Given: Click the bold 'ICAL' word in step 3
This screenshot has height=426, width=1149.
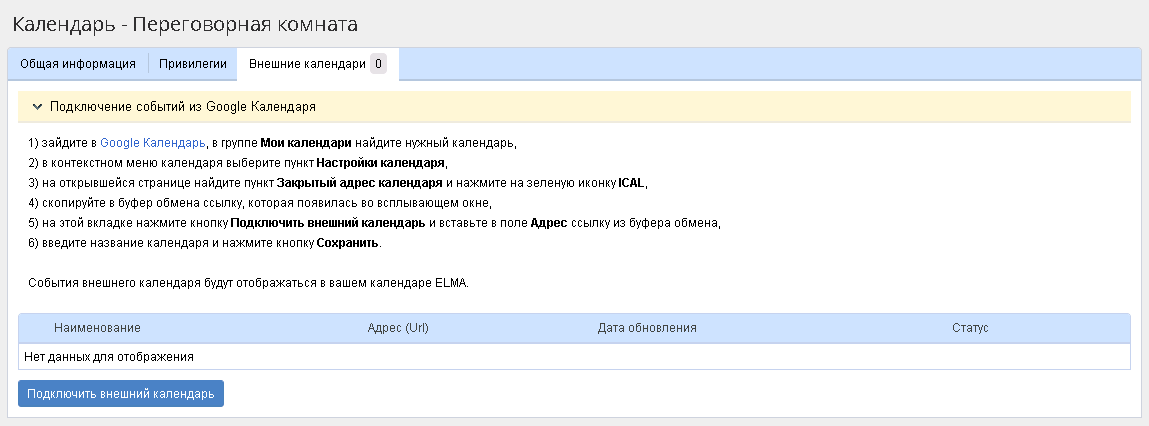Looking at the screenshot, I should point(632,183).
